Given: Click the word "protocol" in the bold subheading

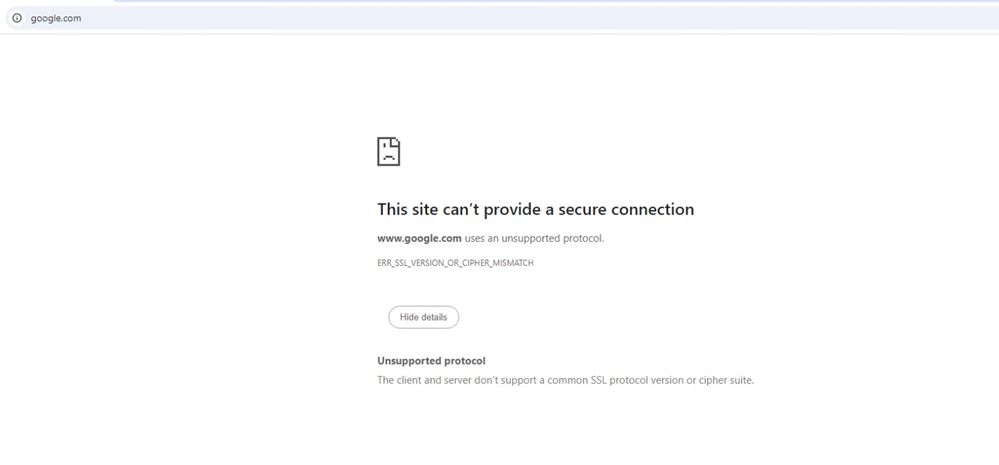Looking at the screenshot, I should coord(465,360).
